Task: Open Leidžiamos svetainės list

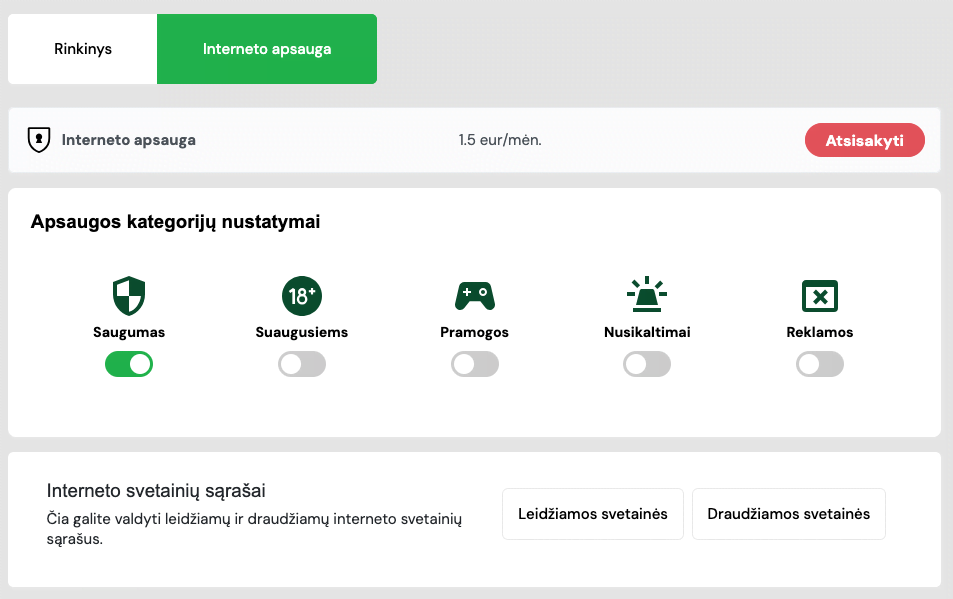Action: (593, 514)
